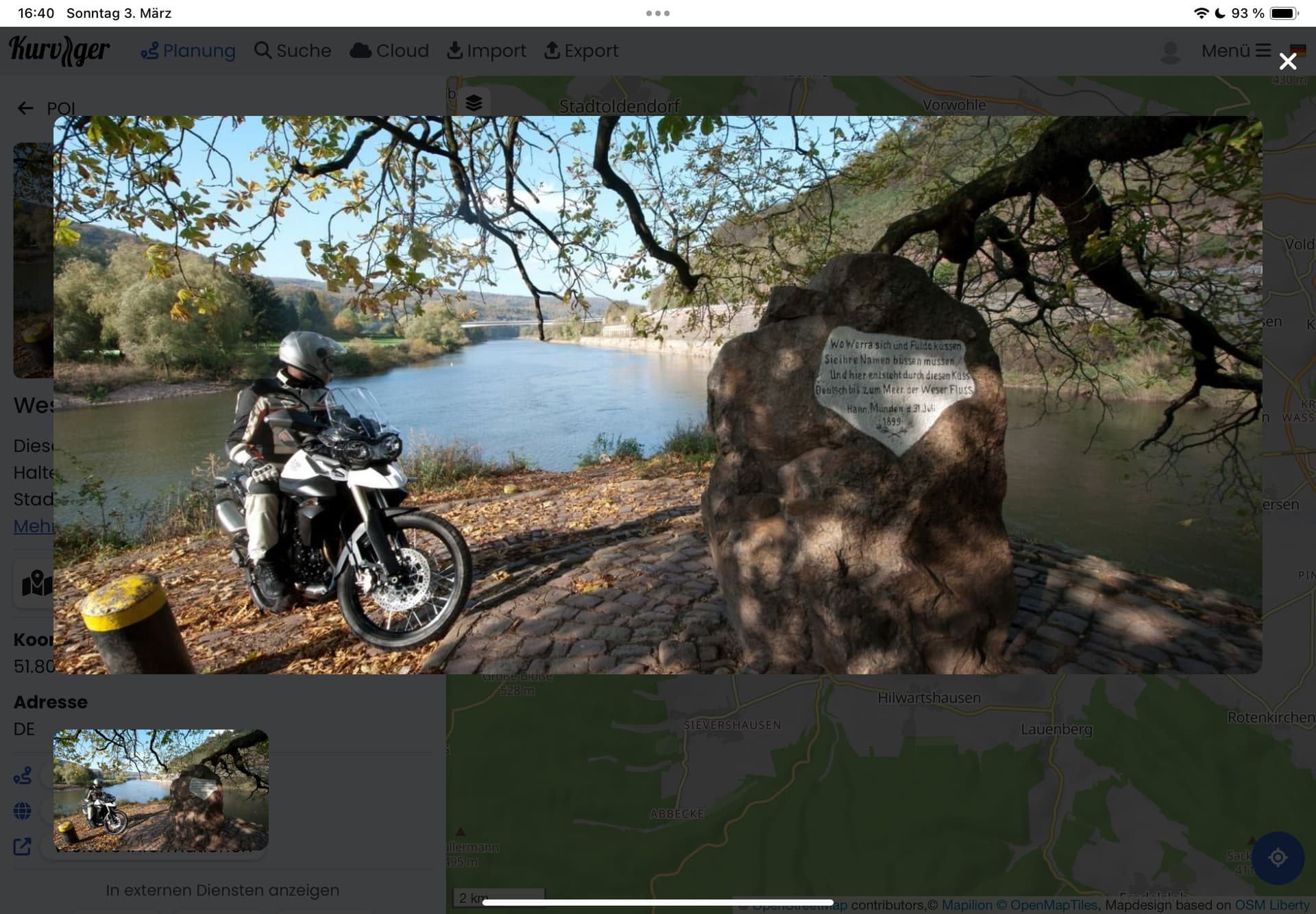Tap the three-dot multitasking indicator

(x=658, y=13)
